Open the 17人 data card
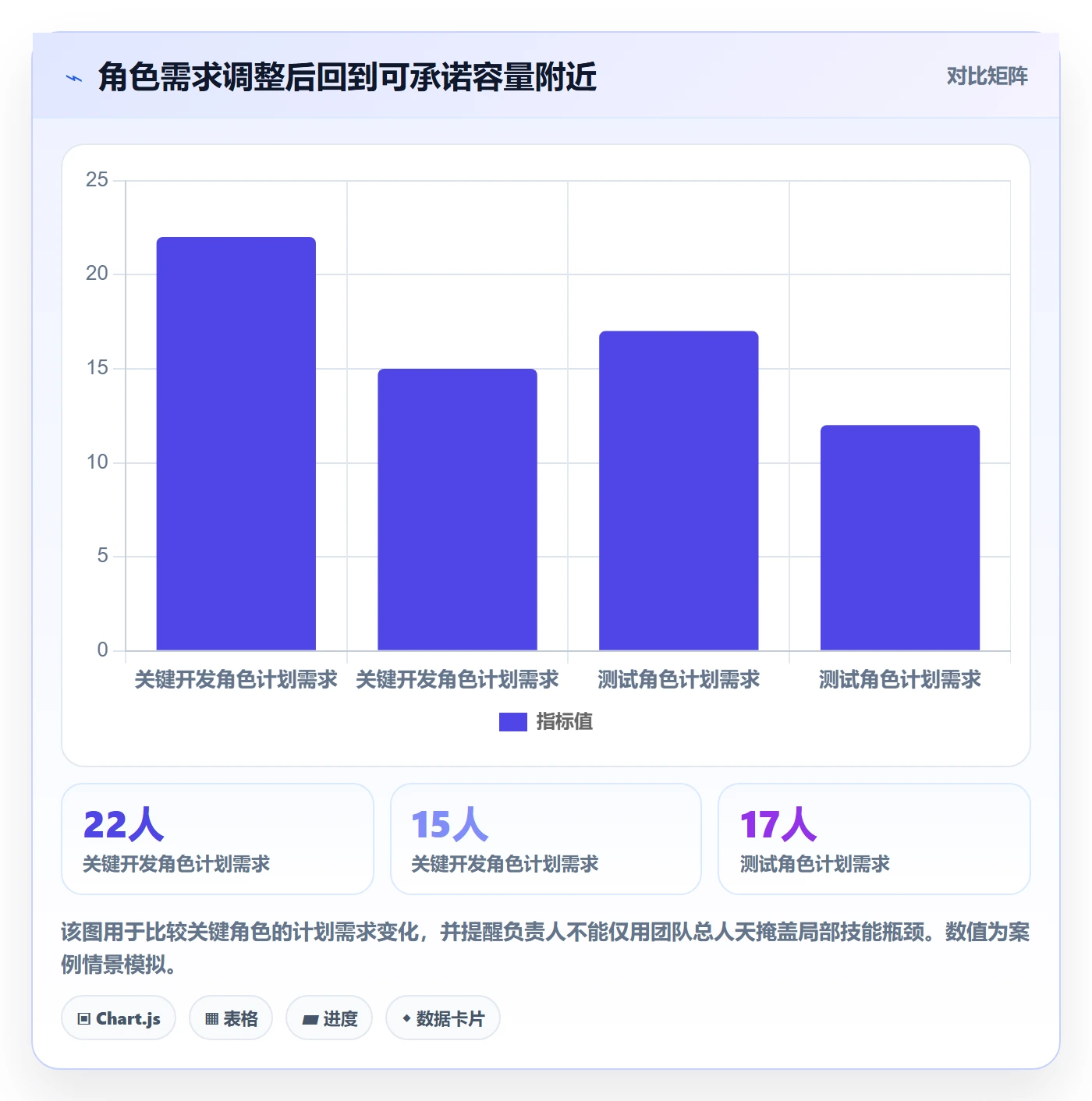This screenshot has width=1092, height=1101. click(874, 839)
